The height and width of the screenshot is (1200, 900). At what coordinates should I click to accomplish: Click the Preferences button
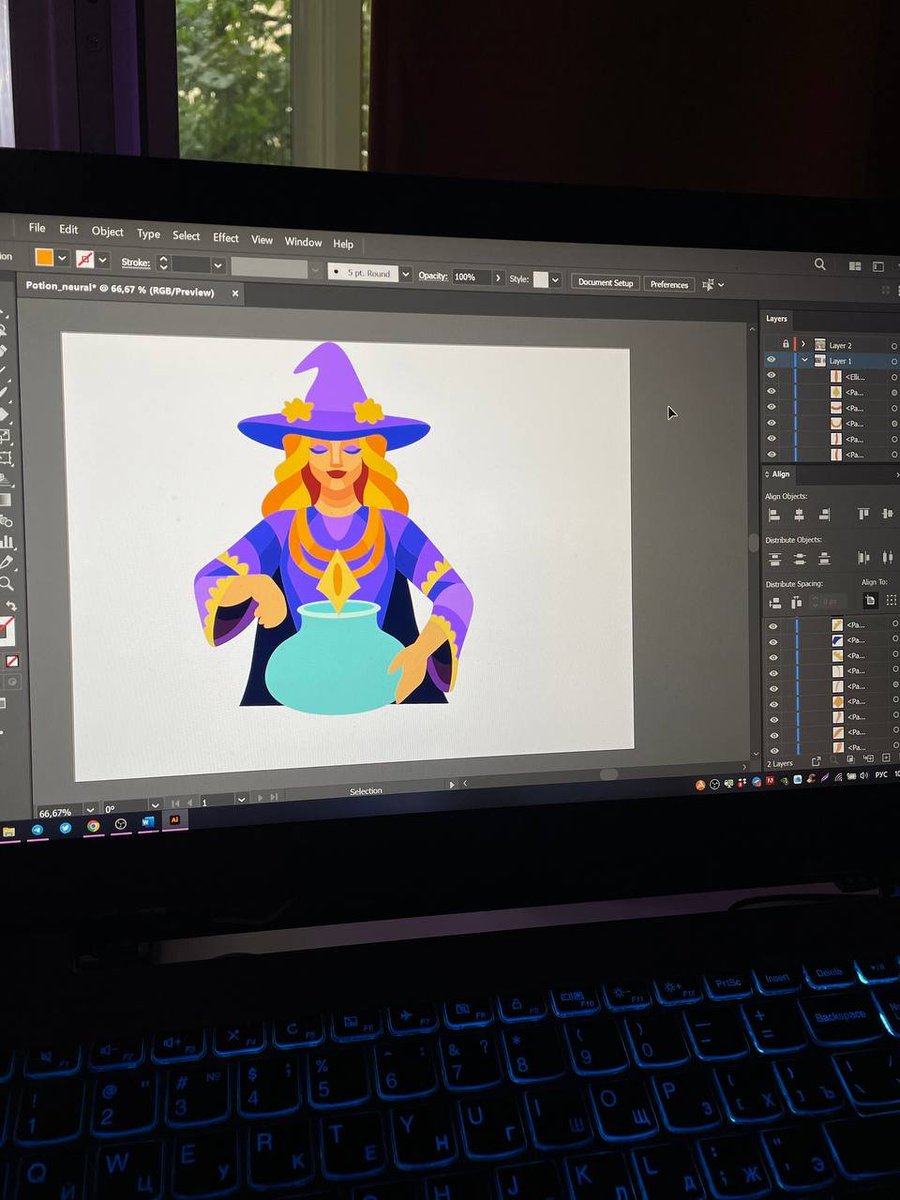[669, 284]
